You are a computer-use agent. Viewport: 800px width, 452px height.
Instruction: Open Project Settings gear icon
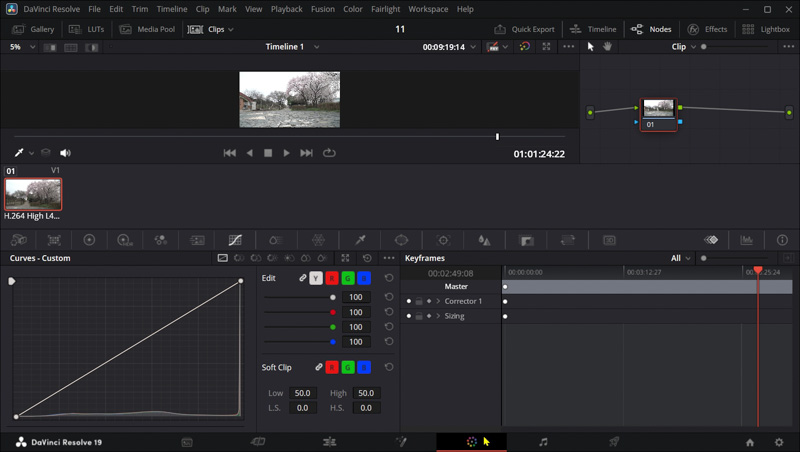pyautogui.click(x=779, y=442)
